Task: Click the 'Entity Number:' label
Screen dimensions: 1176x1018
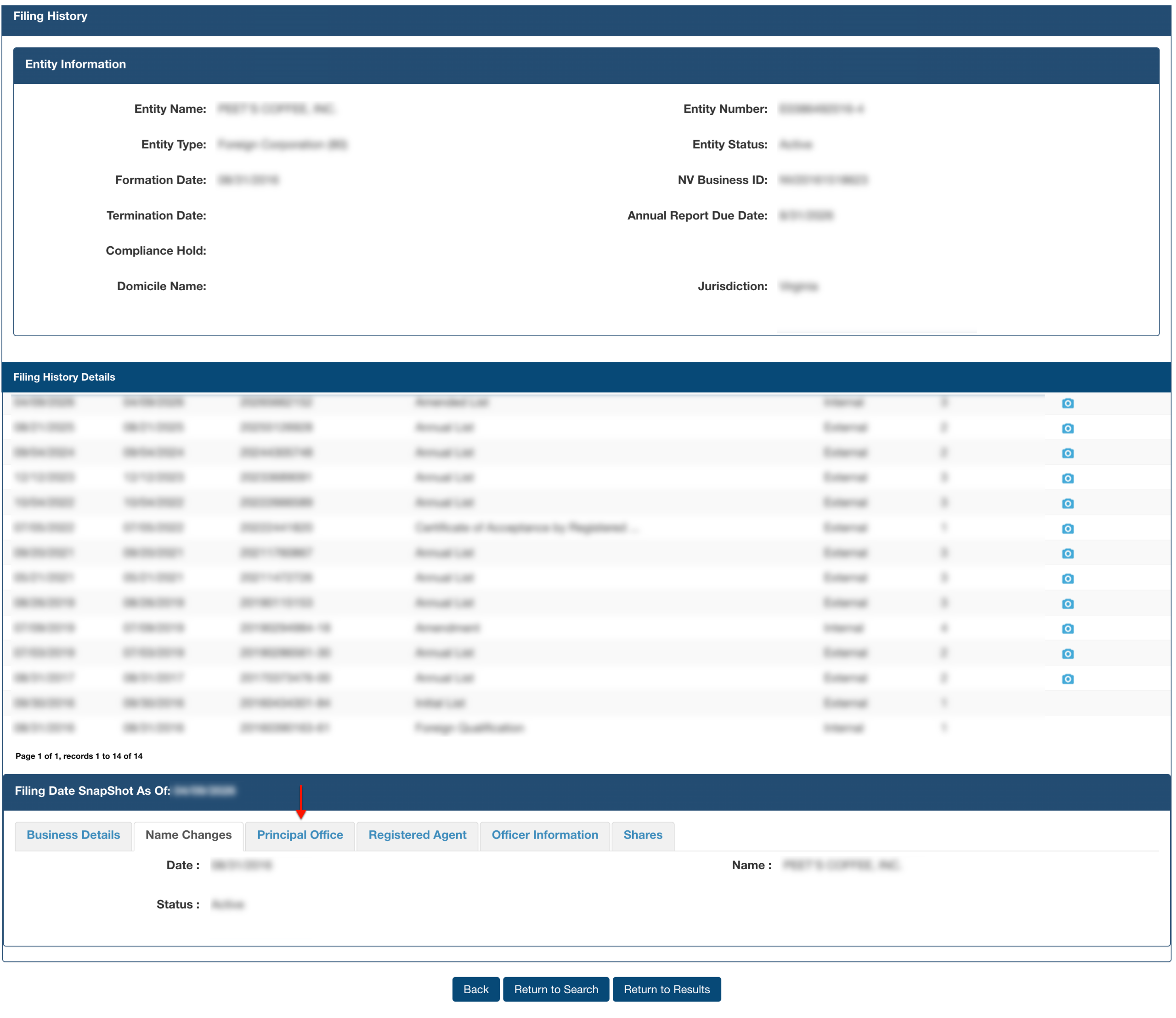Action: click(x=725, y=109)
